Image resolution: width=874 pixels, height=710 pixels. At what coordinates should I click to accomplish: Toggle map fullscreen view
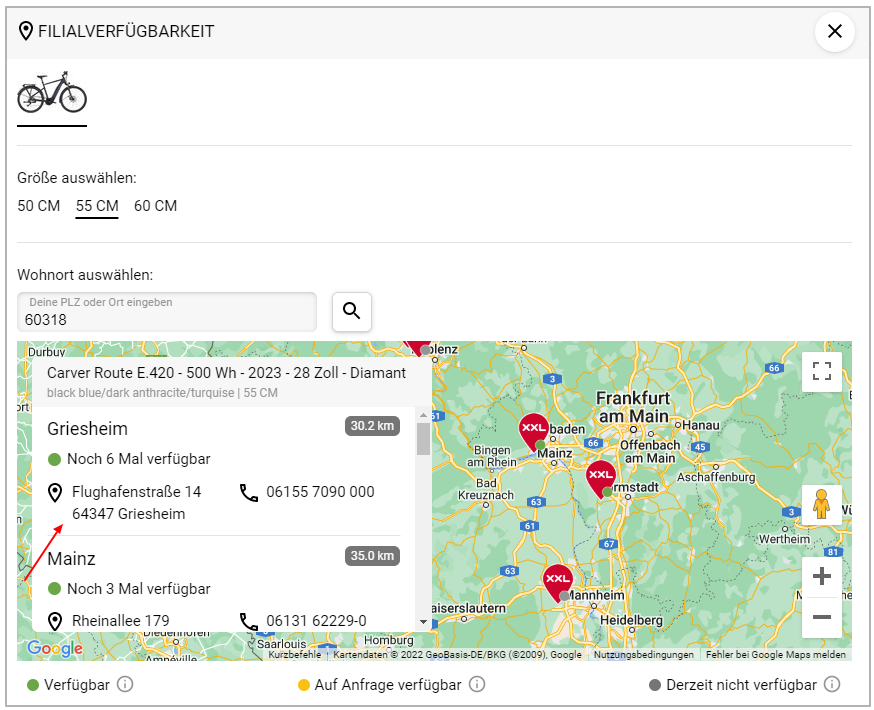point(822,371)
